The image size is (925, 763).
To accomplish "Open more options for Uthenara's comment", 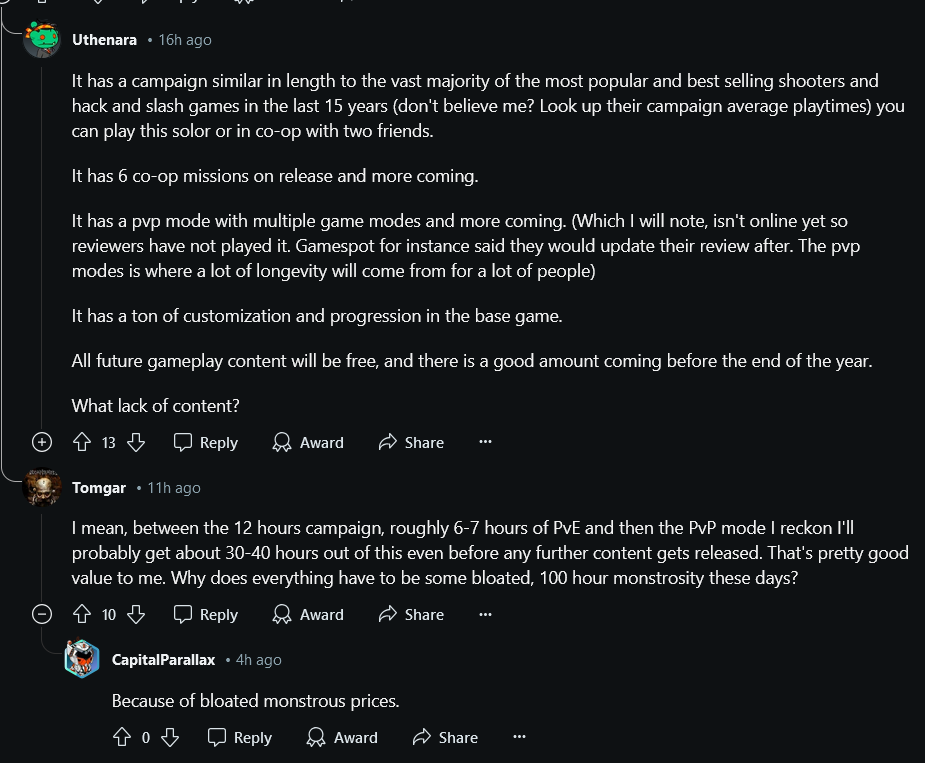I will tap(486, 442).
